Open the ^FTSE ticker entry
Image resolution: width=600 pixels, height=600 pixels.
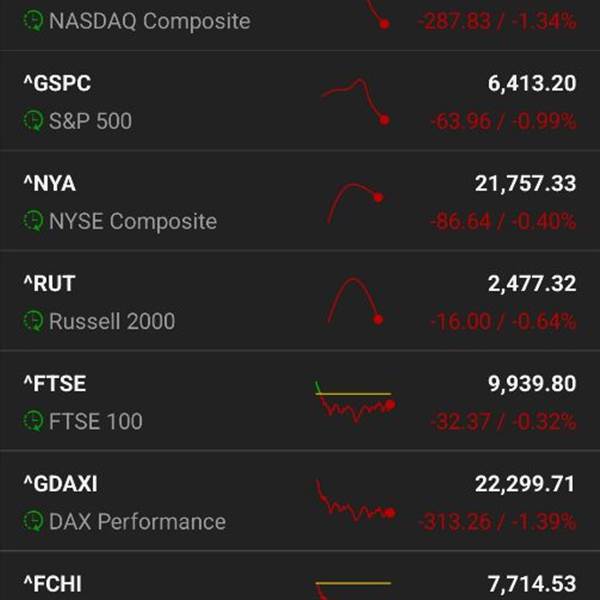54,384
